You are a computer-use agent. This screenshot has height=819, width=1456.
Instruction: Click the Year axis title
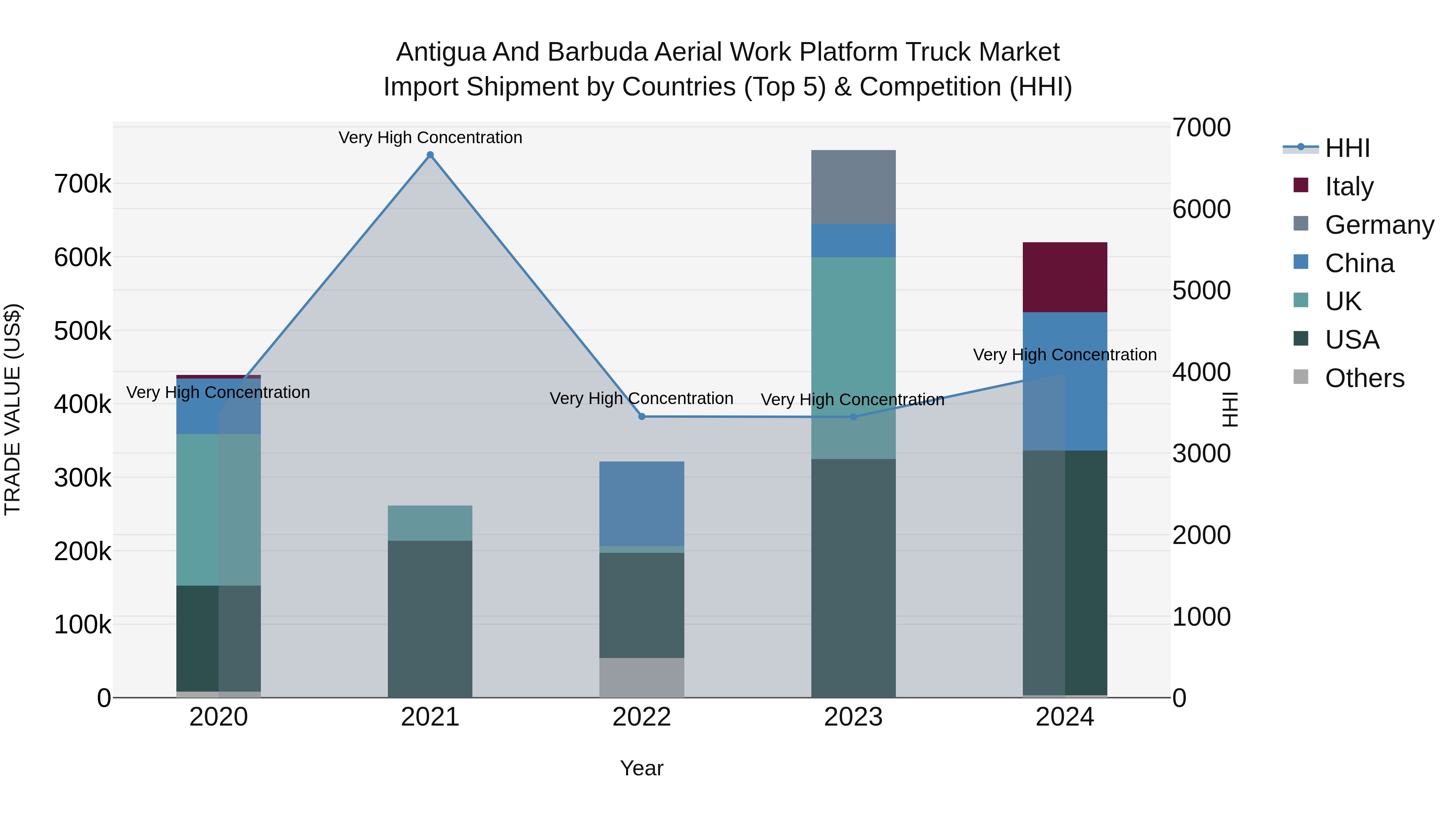(x=641, y=768)
